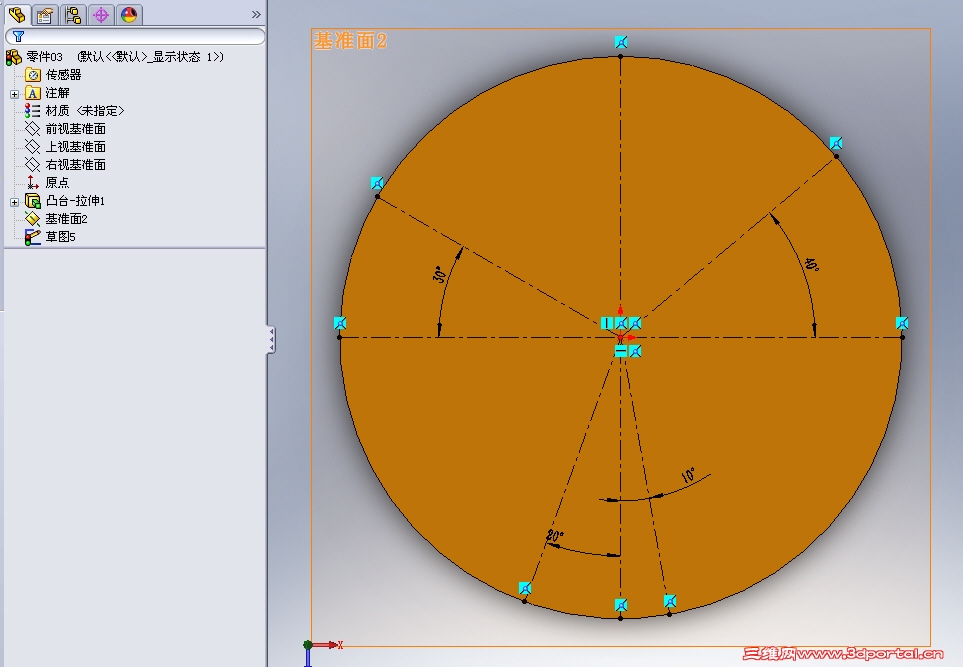Select the 20° angle dimension
This screenshot has width=963, height=667.
(555, 536)
